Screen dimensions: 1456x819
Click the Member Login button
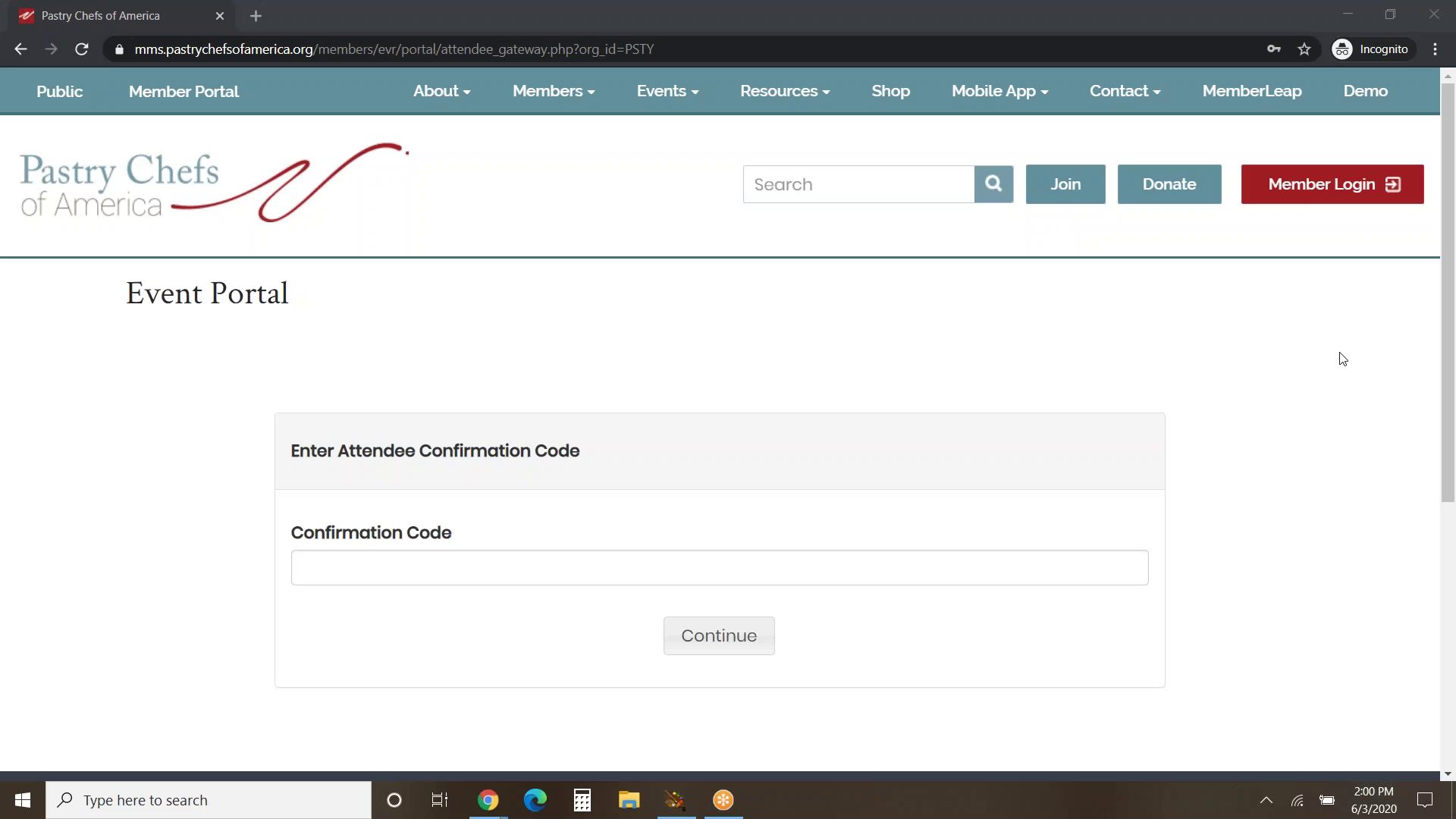point(1332,184)
